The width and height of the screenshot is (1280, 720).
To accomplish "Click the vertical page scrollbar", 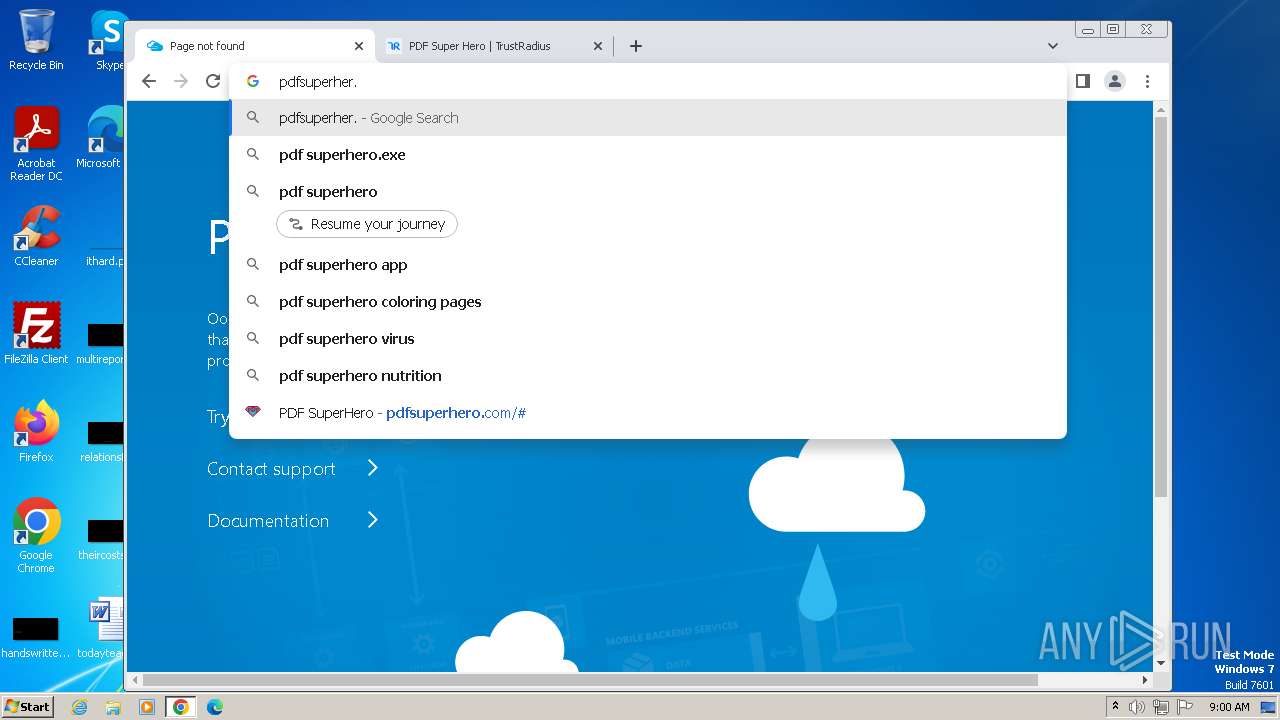I will coord(1161,307).
